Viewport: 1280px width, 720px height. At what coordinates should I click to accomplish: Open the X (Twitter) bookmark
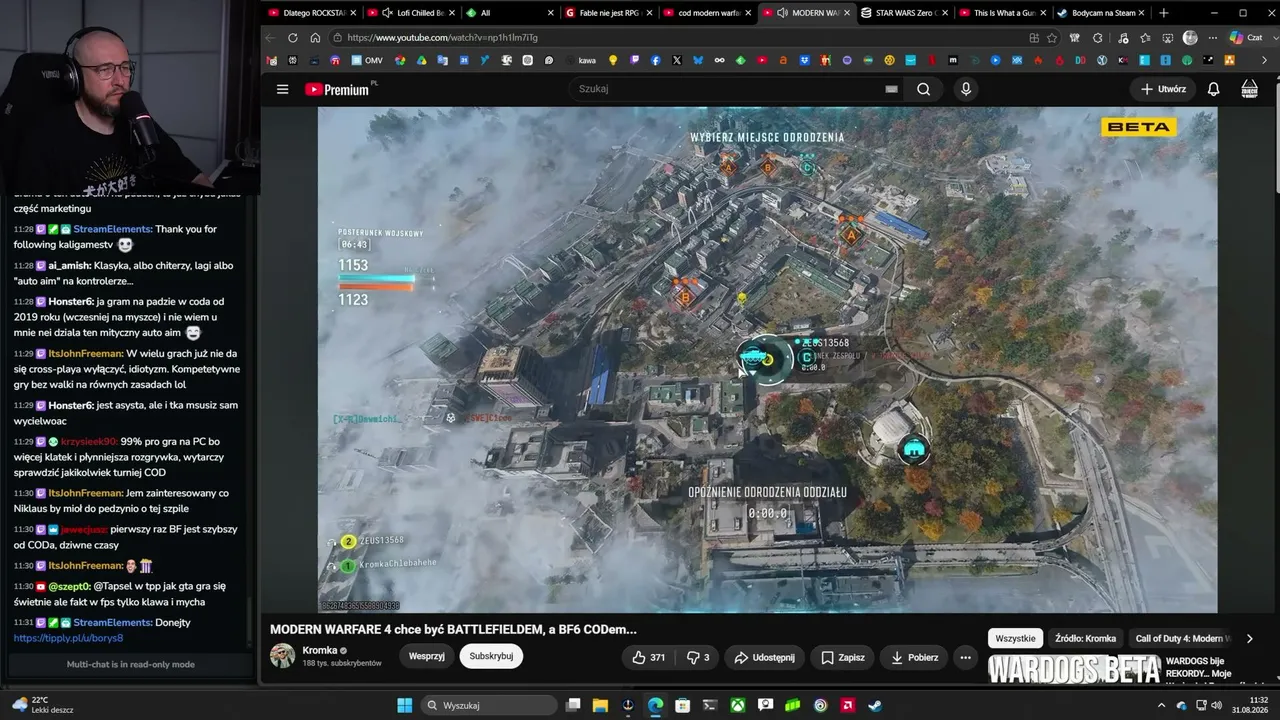pyautogui.click(x=677, y=60)
